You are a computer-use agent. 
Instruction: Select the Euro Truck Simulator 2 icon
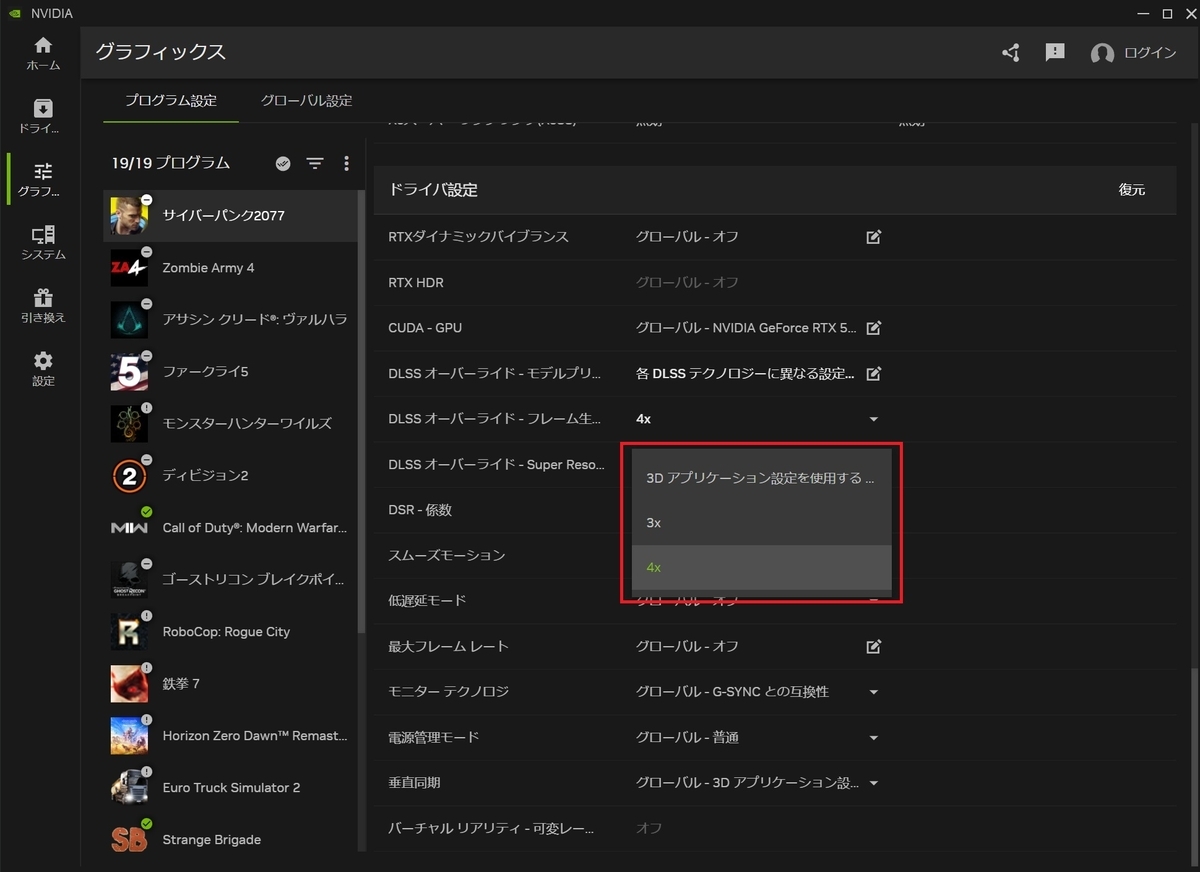point(130,787)
